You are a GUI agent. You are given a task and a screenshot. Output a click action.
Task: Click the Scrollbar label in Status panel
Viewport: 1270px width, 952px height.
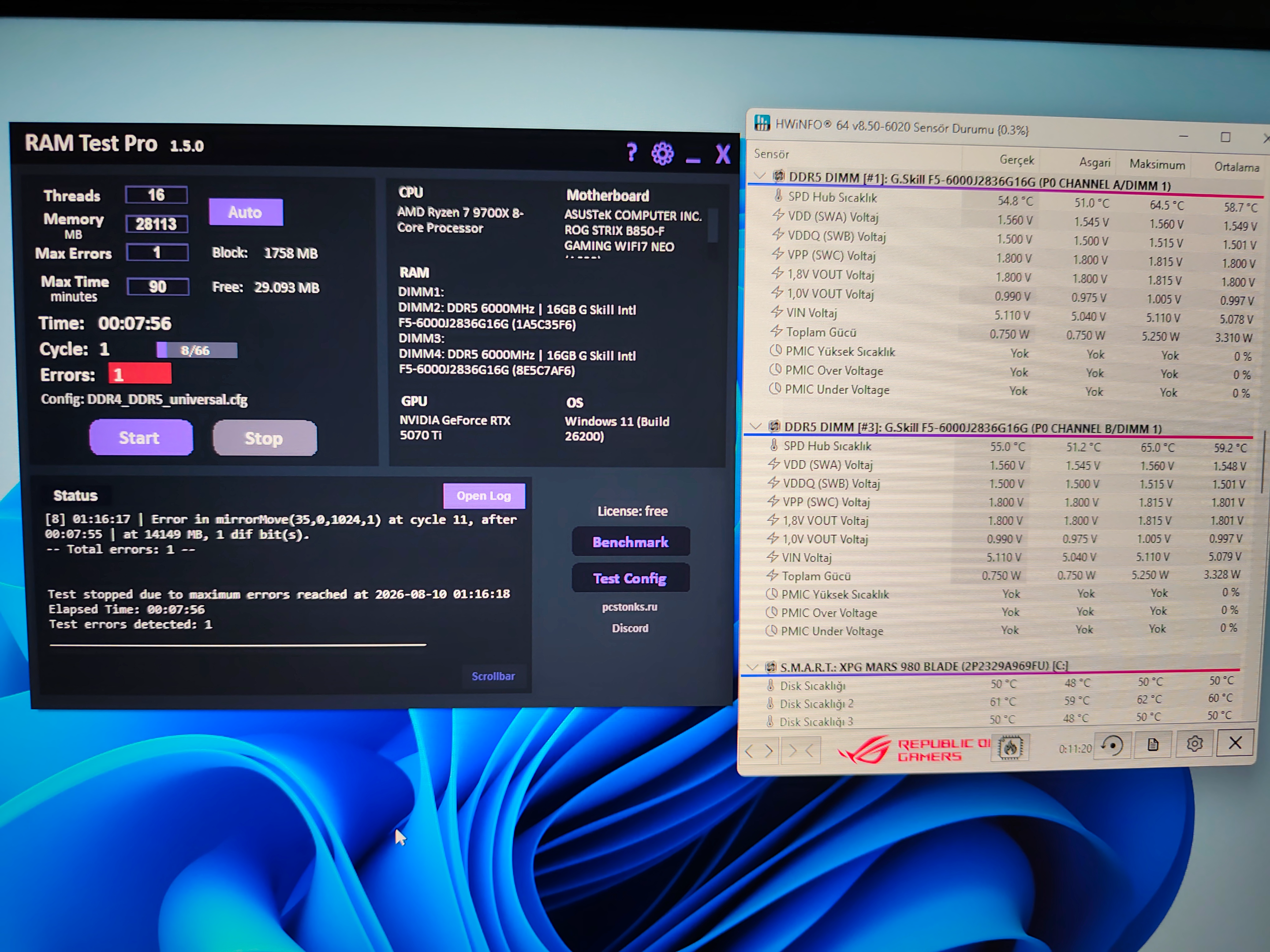[493, 676]
